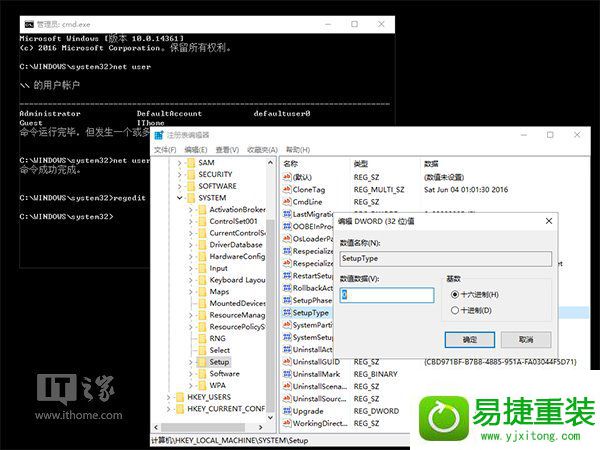Select the hexadecimal (十六进制) radio button

coord(455,295)
